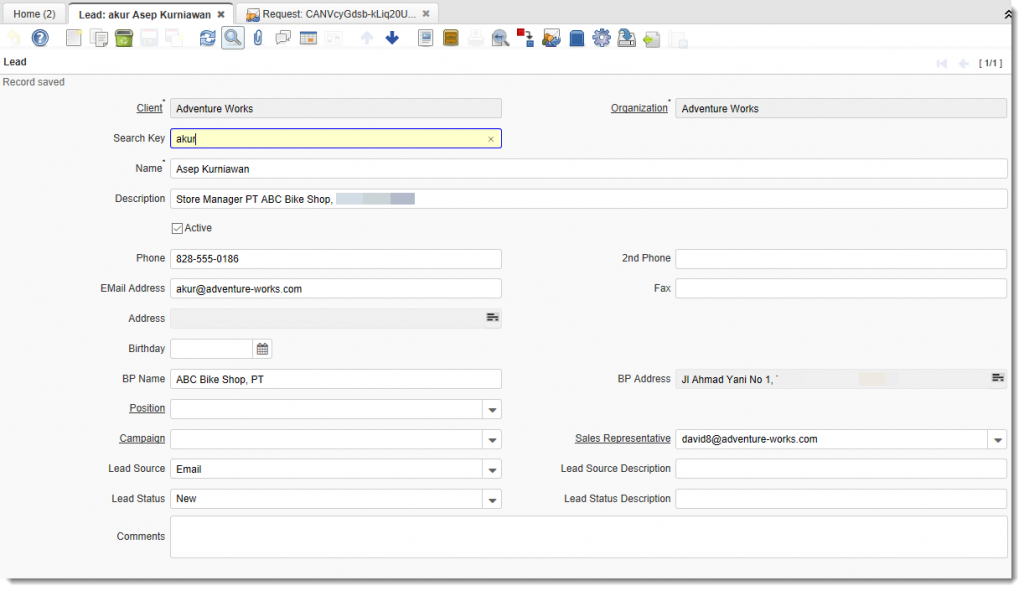This screenshot has height=591, width=1024.
Task: Open the Chat speech bubble icon
Action: tap(283, 39)
